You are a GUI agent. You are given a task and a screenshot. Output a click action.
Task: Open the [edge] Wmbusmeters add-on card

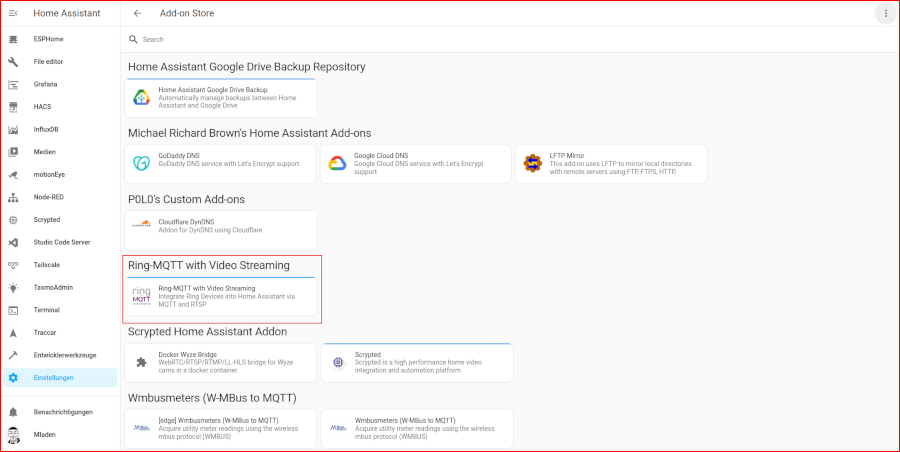(220, 428)
